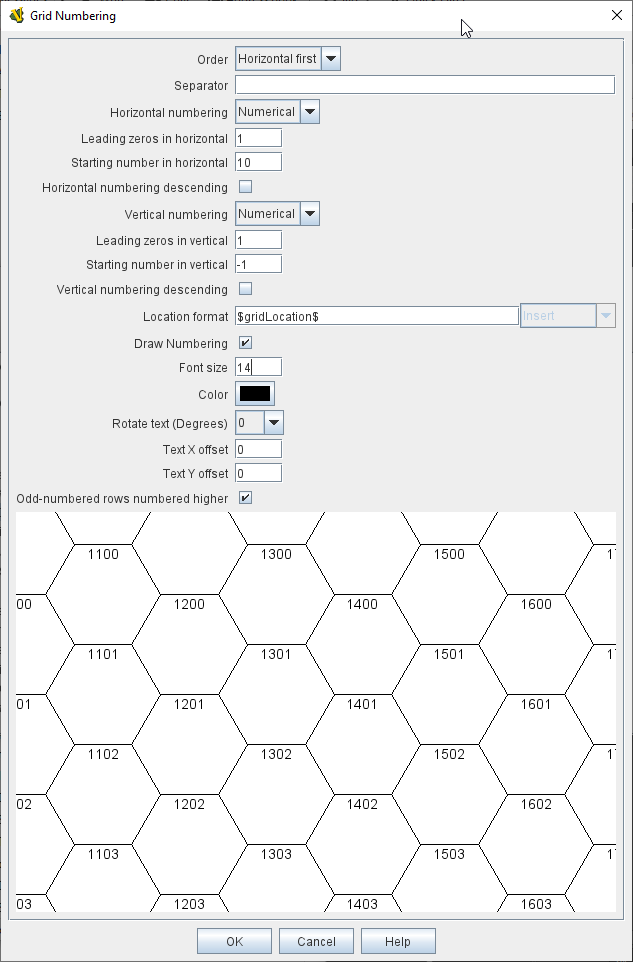
Task: Enable Vertical numbering descending checkbox
Action: point(245,289)
